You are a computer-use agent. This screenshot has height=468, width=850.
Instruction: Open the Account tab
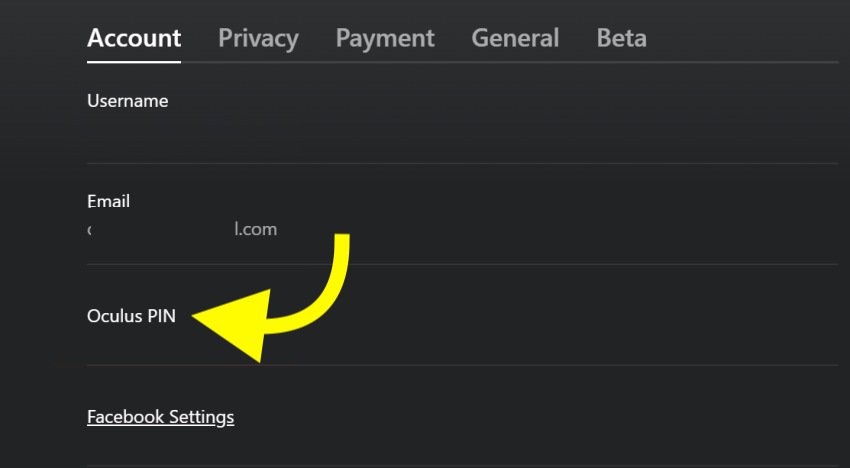134,38
